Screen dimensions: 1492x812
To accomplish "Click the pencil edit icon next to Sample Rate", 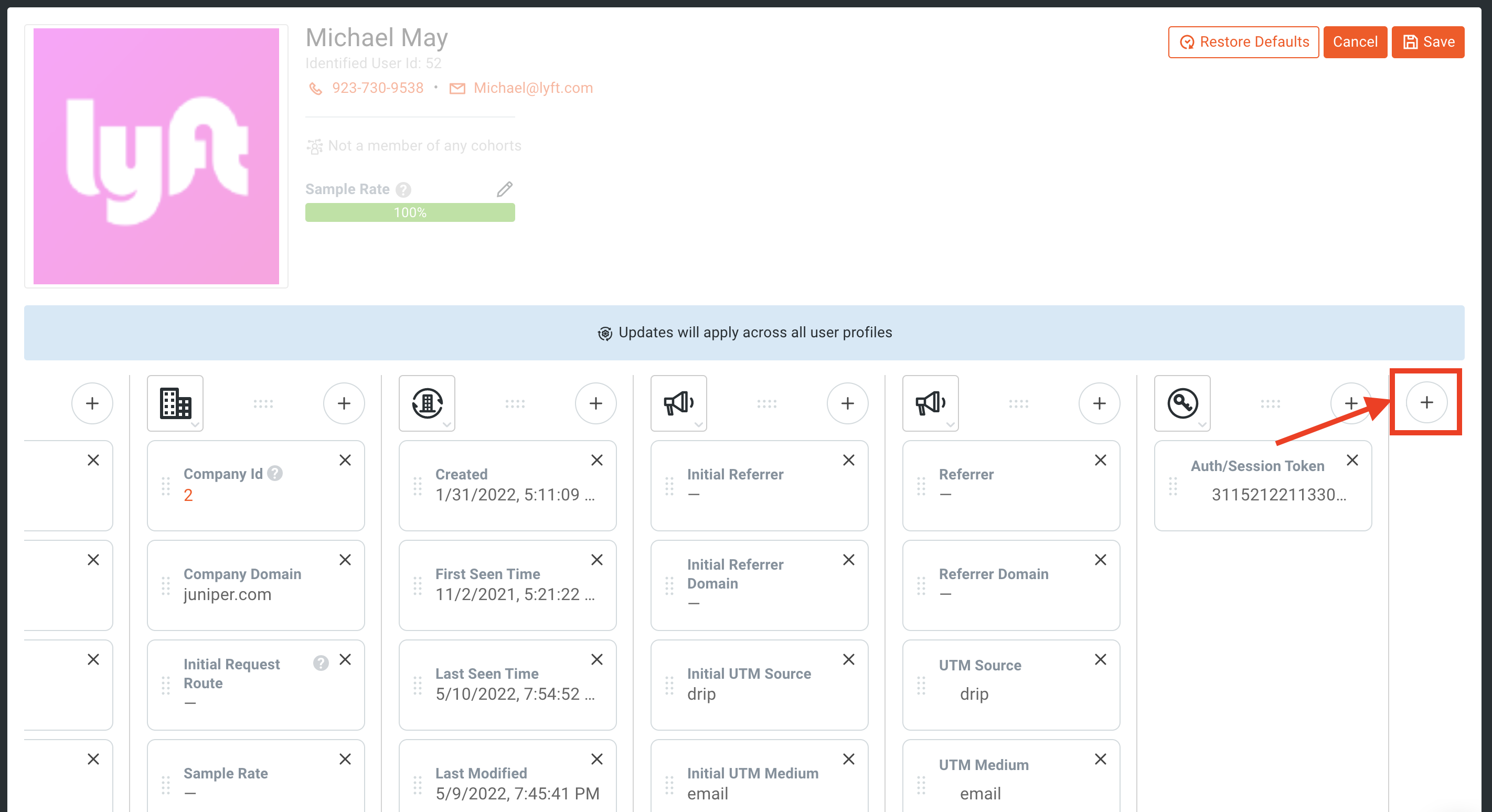I will coord(505,189).
